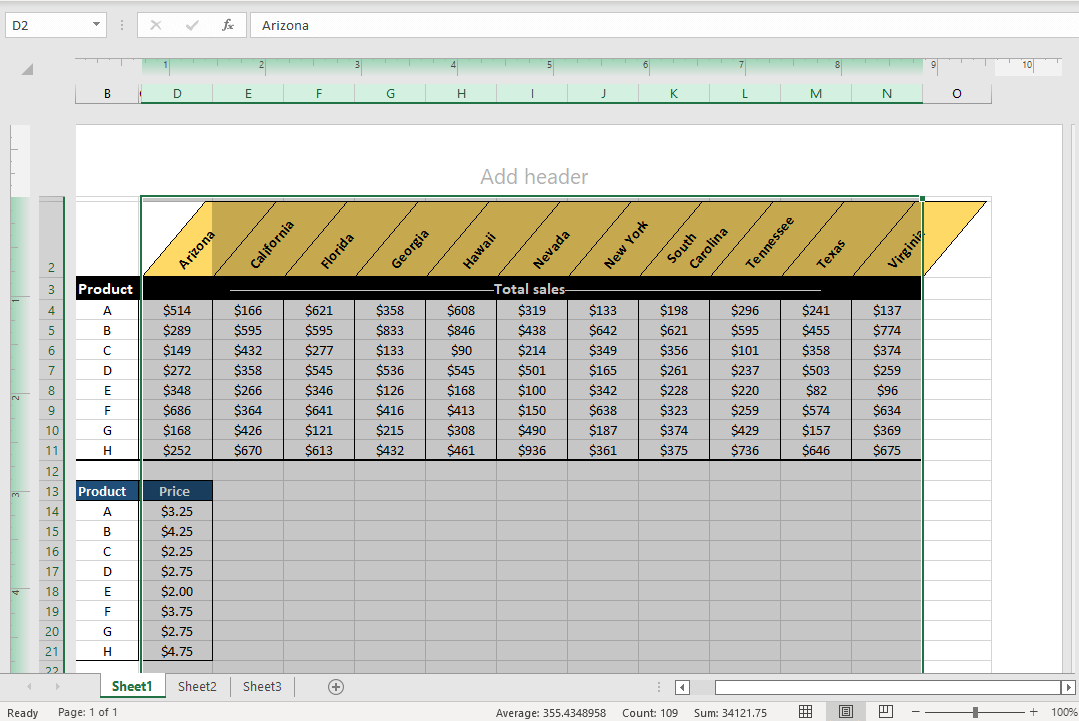1079x721 pixels.
Task: Select column header N
Action: click(x=886, y=93)
